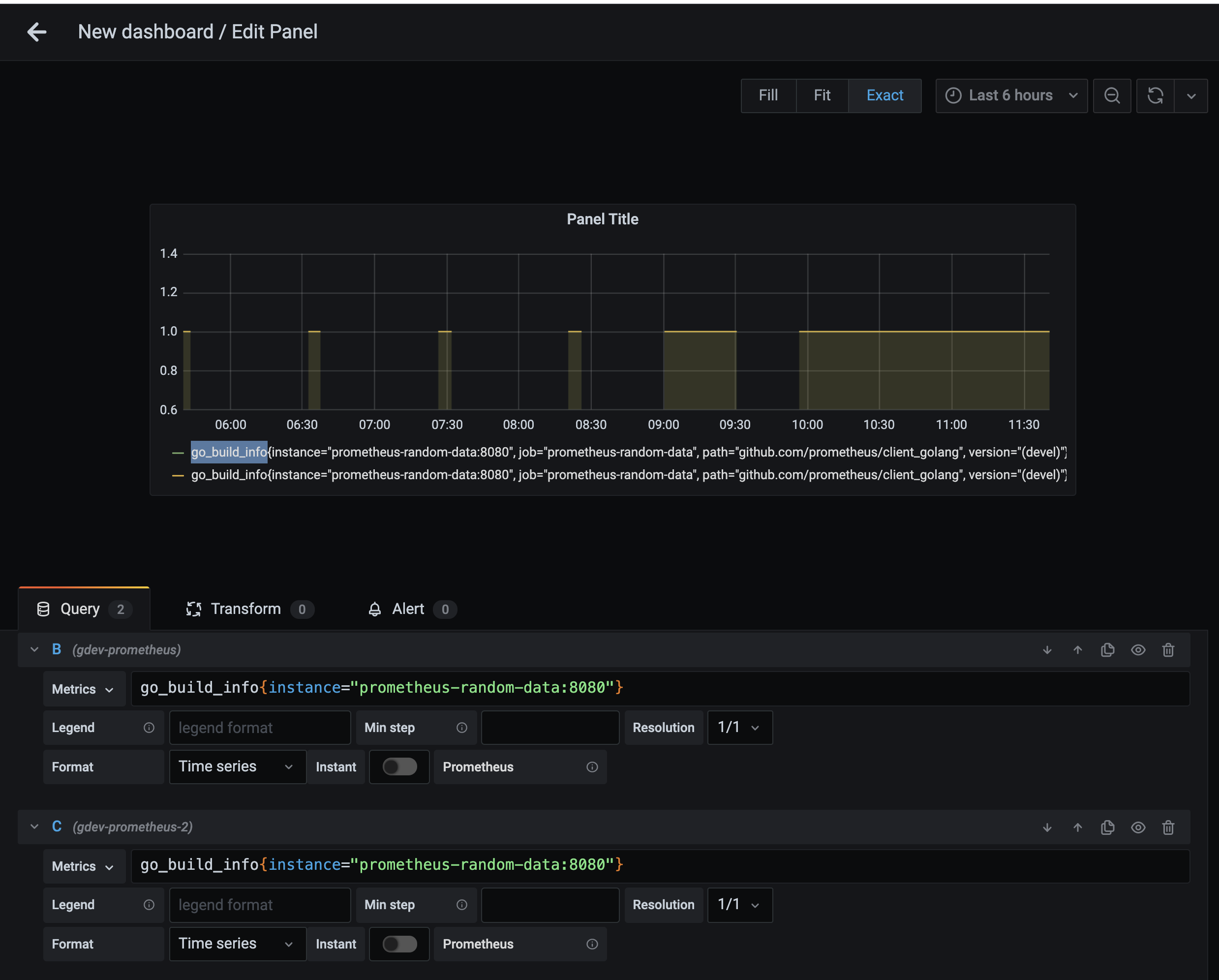Enable Instant mode for query C
Viewport: 1219px width, 980px height.
pyautogui.click(x=399, y=944)
